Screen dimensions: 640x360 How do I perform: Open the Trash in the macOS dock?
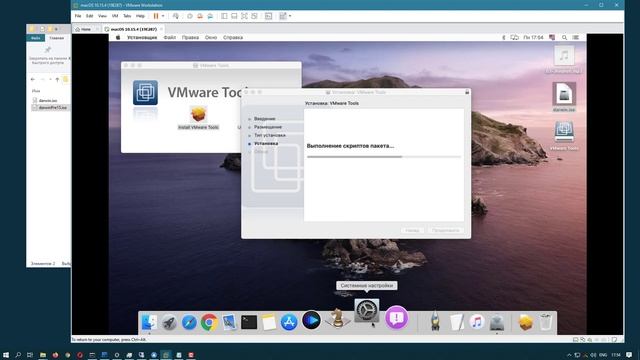pyautogui.click(x=546, y=322)
